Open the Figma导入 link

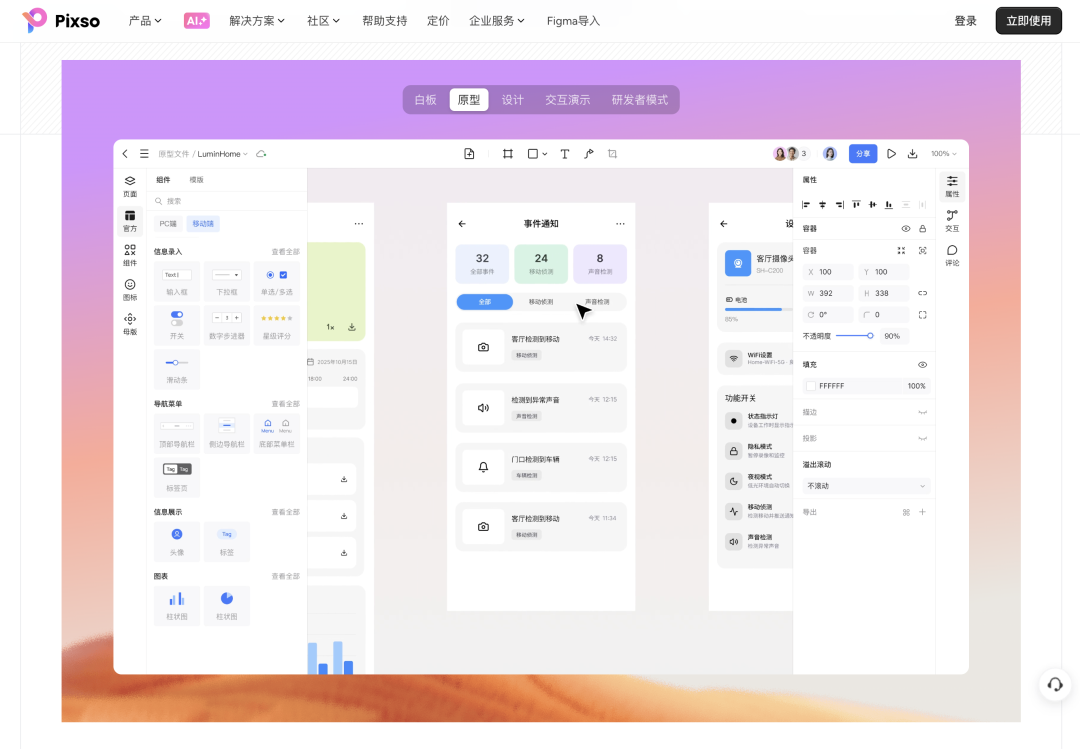coord(573,21)
